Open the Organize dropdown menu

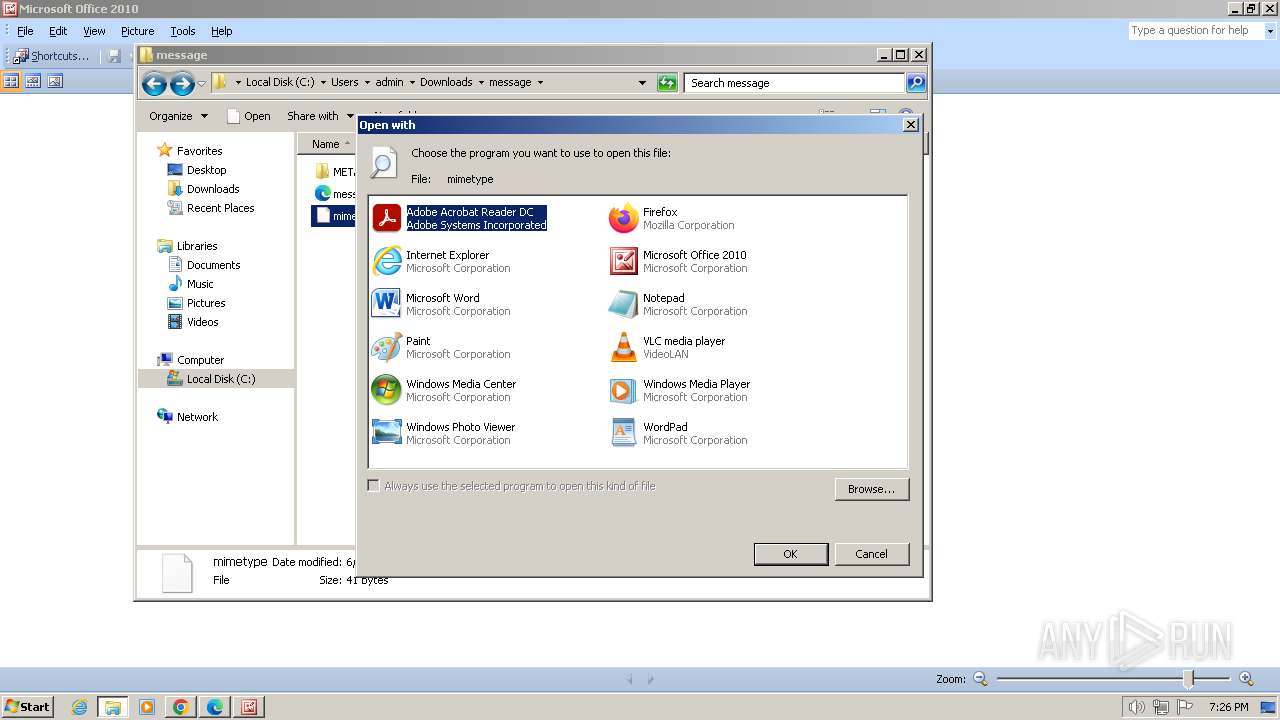tap(179, 116)
